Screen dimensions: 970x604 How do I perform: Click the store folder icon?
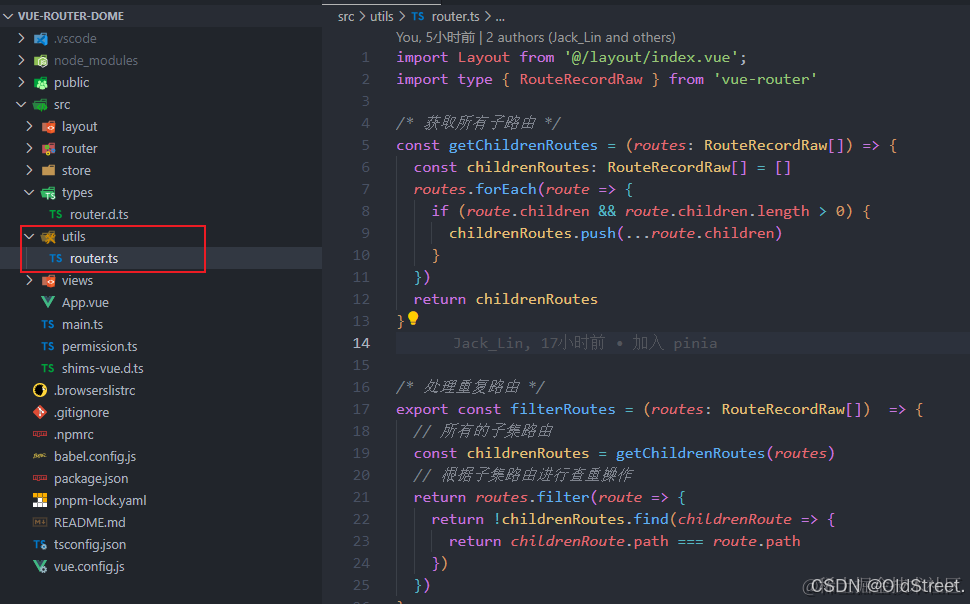click(48, 170)
